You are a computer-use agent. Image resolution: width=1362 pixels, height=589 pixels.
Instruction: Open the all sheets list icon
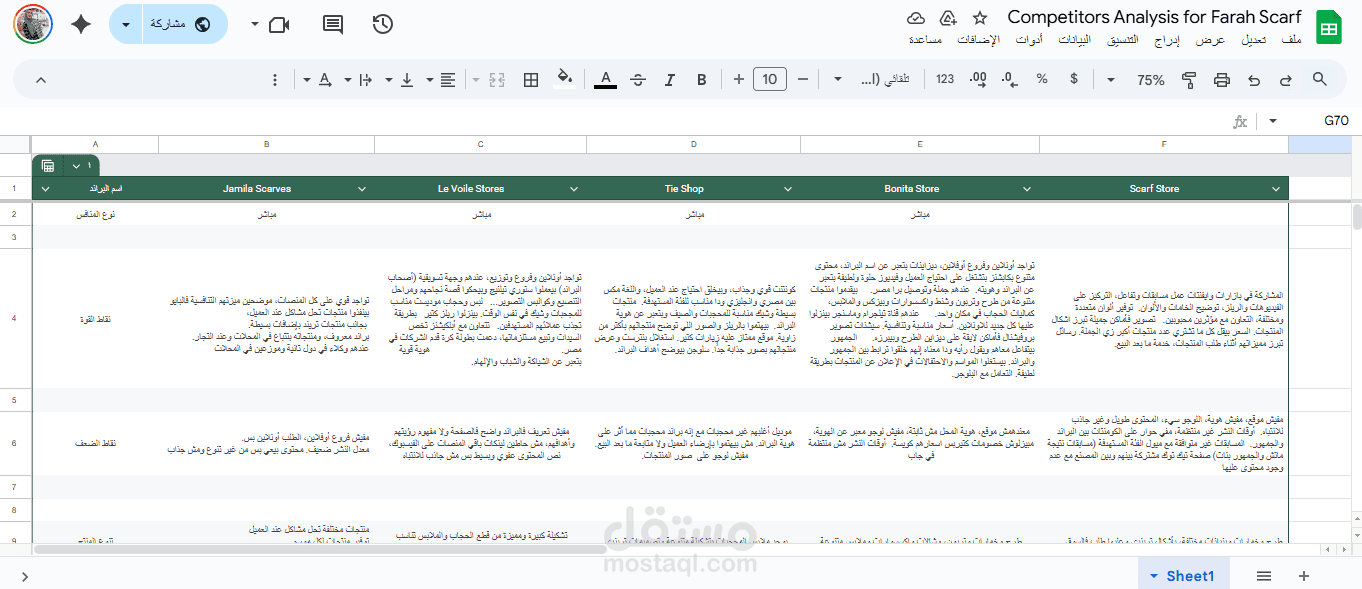pyautogui.click(x=1264, y=576)
